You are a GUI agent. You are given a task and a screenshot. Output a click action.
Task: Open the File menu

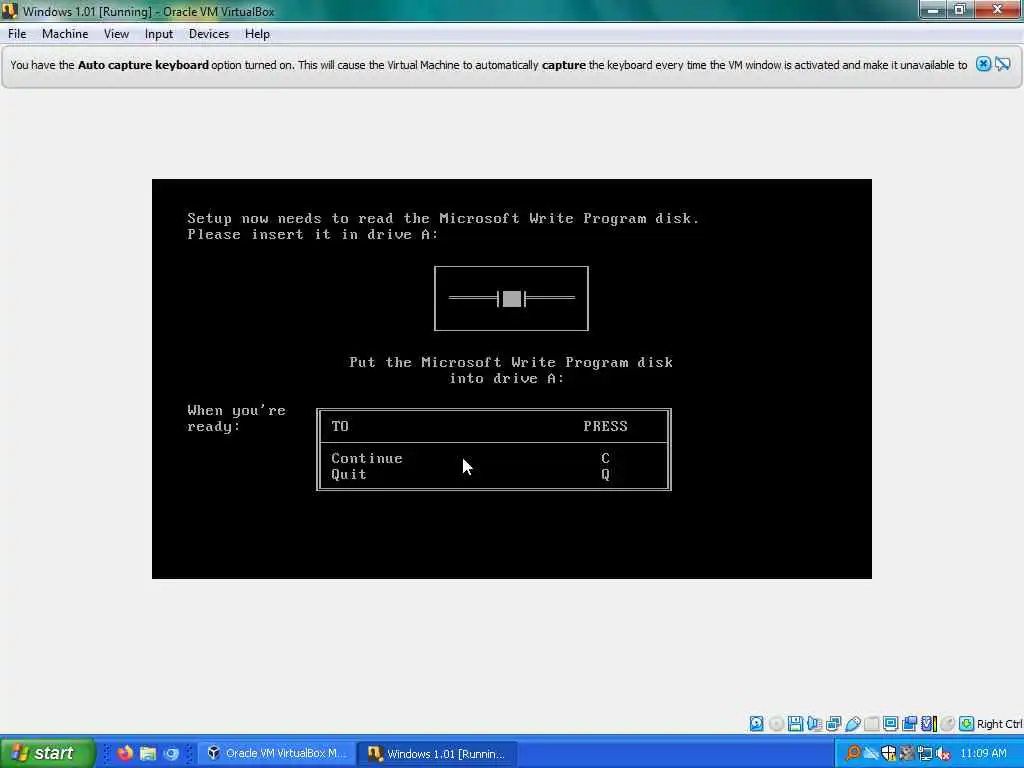[x=17, y=34]
